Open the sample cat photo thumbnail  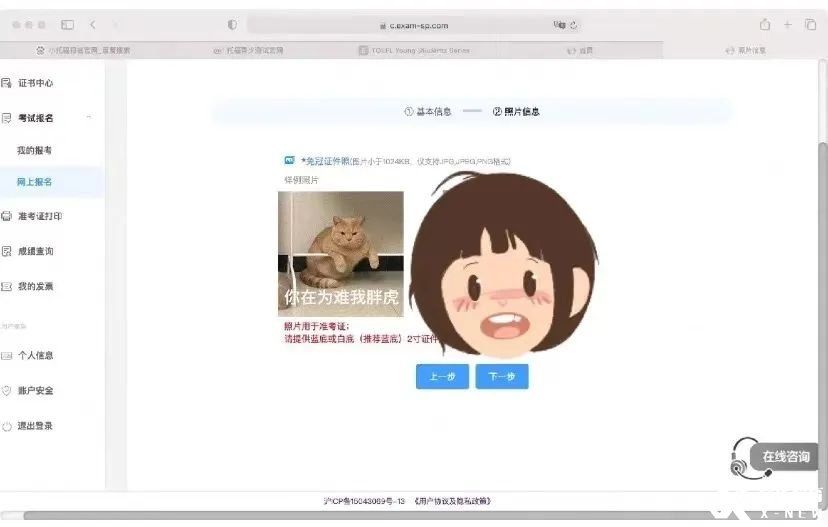click(x=341, y=254)
